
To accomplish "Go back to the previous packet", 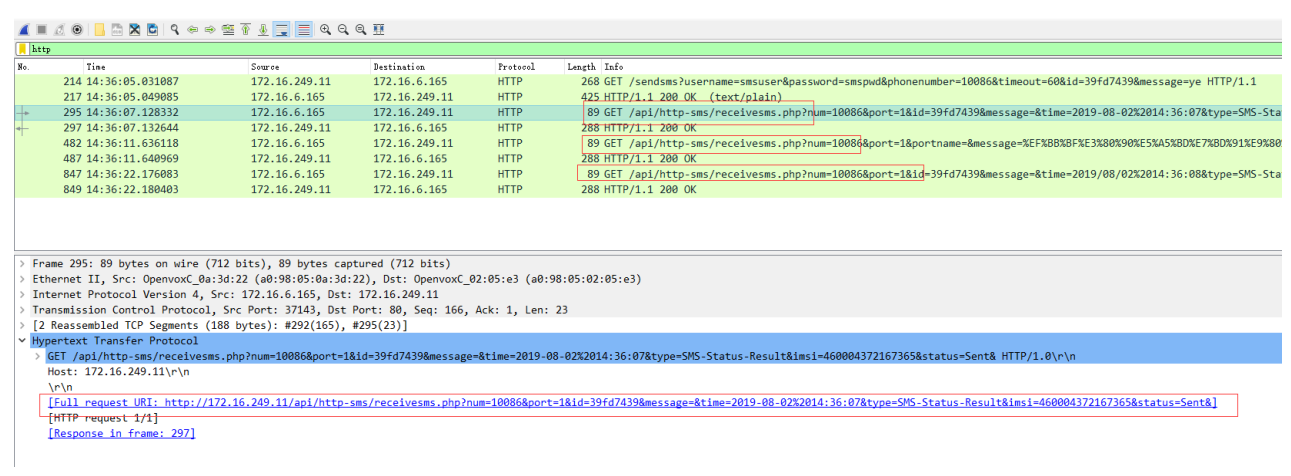I will pyautogui.click(x=193, y=30).
